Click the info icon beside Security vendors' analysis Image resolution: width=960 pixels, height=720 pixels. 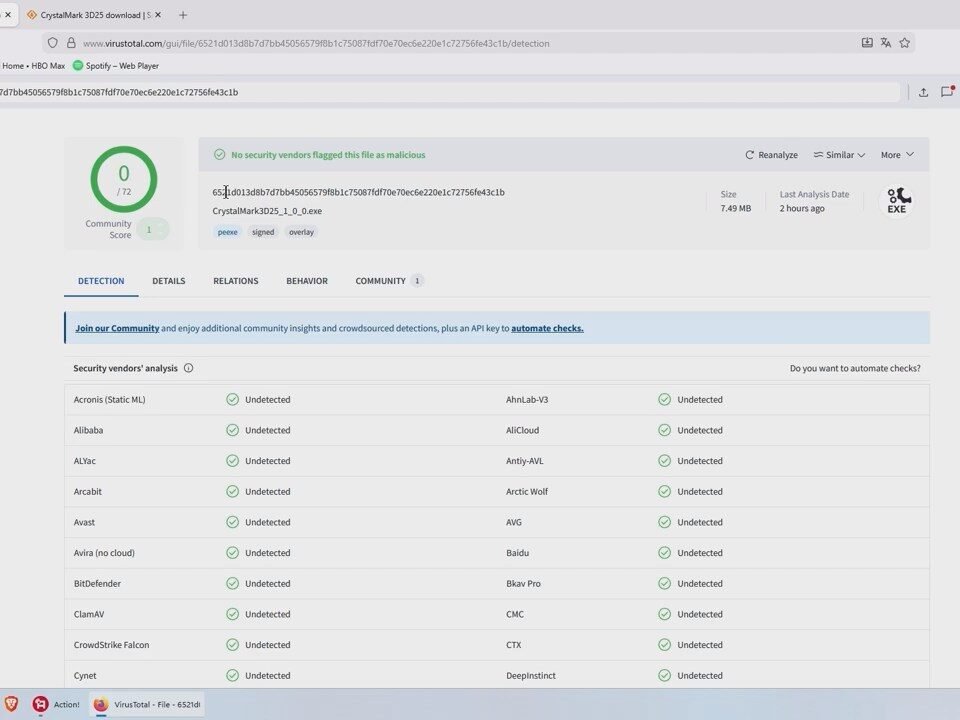pyautogui.click(x=188, y=368)
